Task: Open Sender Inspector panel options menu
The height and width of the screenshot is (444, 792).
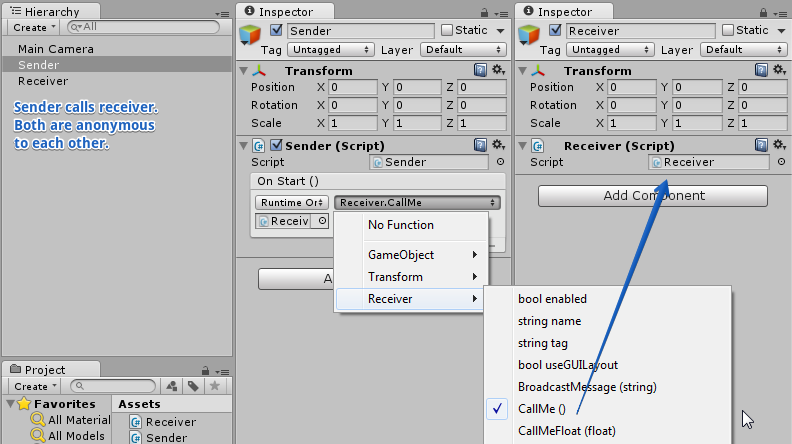Action: 501,14
